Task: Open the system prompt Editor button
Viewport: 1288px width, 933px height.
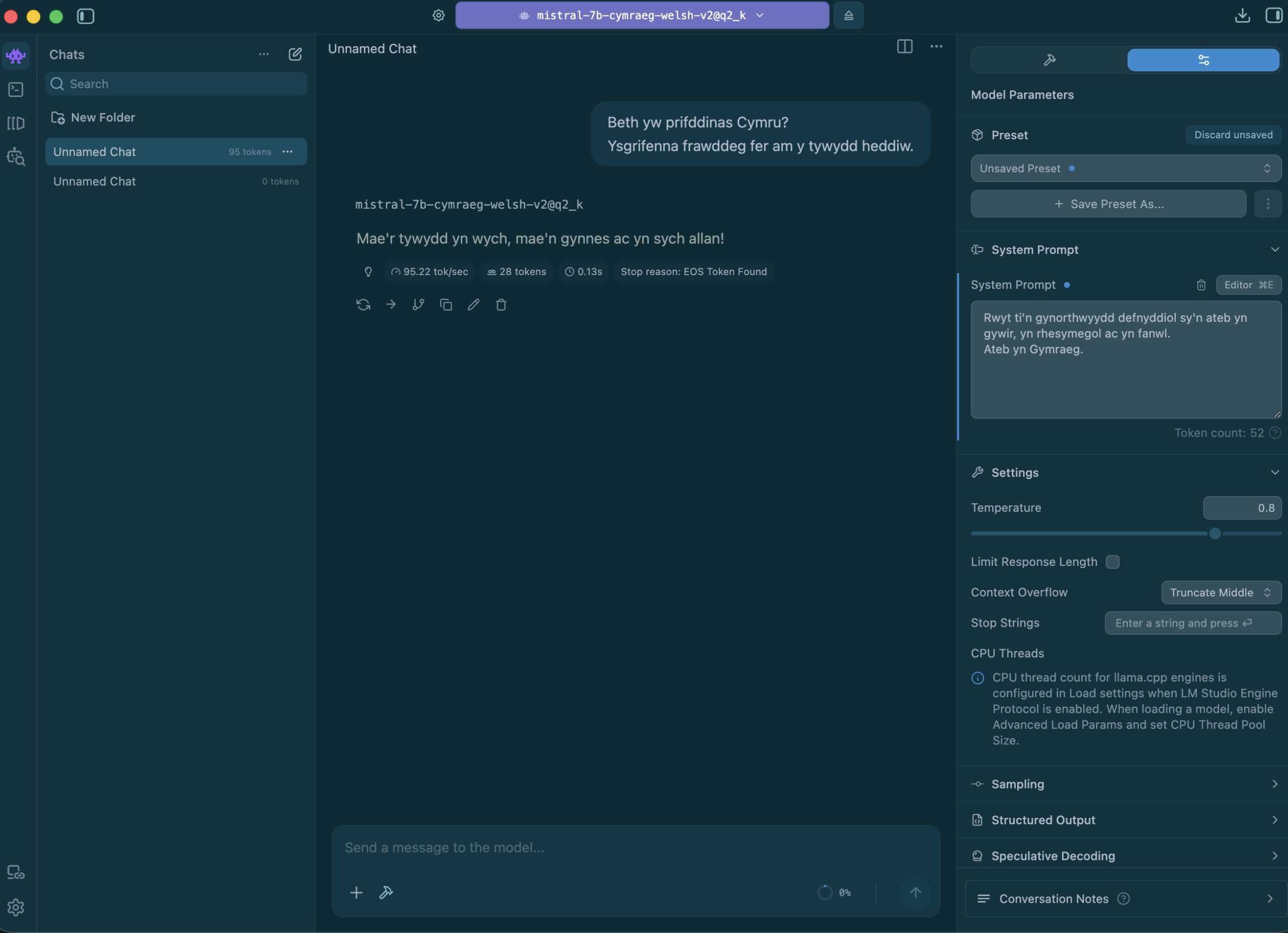Action: click(1248, 285)
